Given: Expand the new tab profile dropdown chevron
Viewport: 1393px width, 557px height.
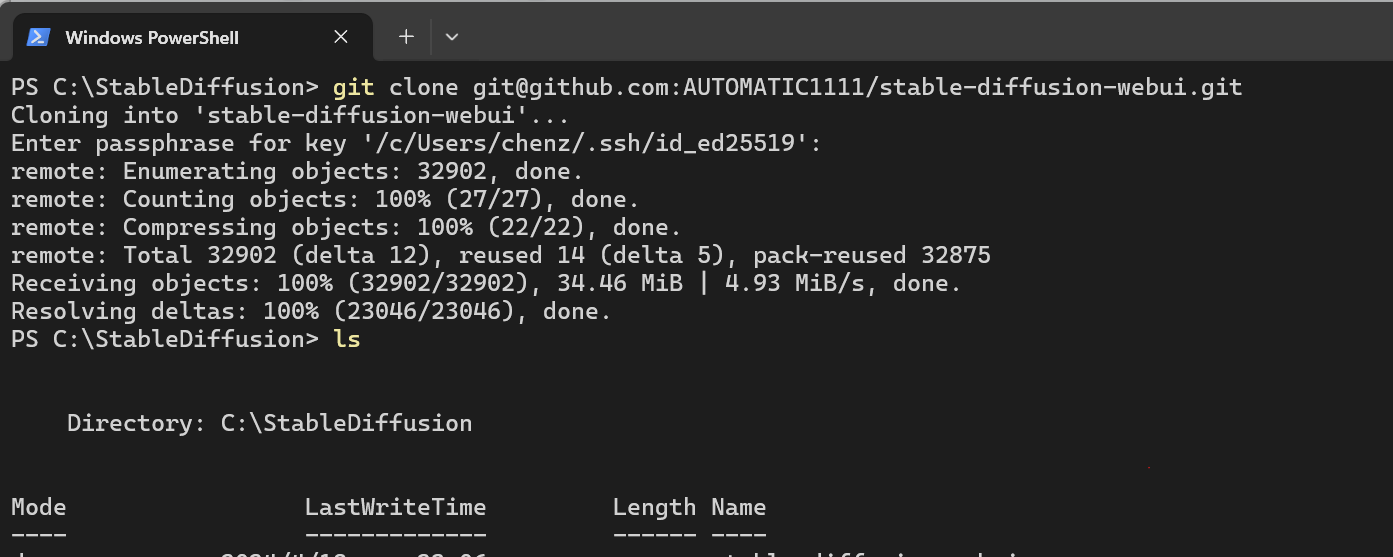Looking at the screenshot, I should pos(452,37).
